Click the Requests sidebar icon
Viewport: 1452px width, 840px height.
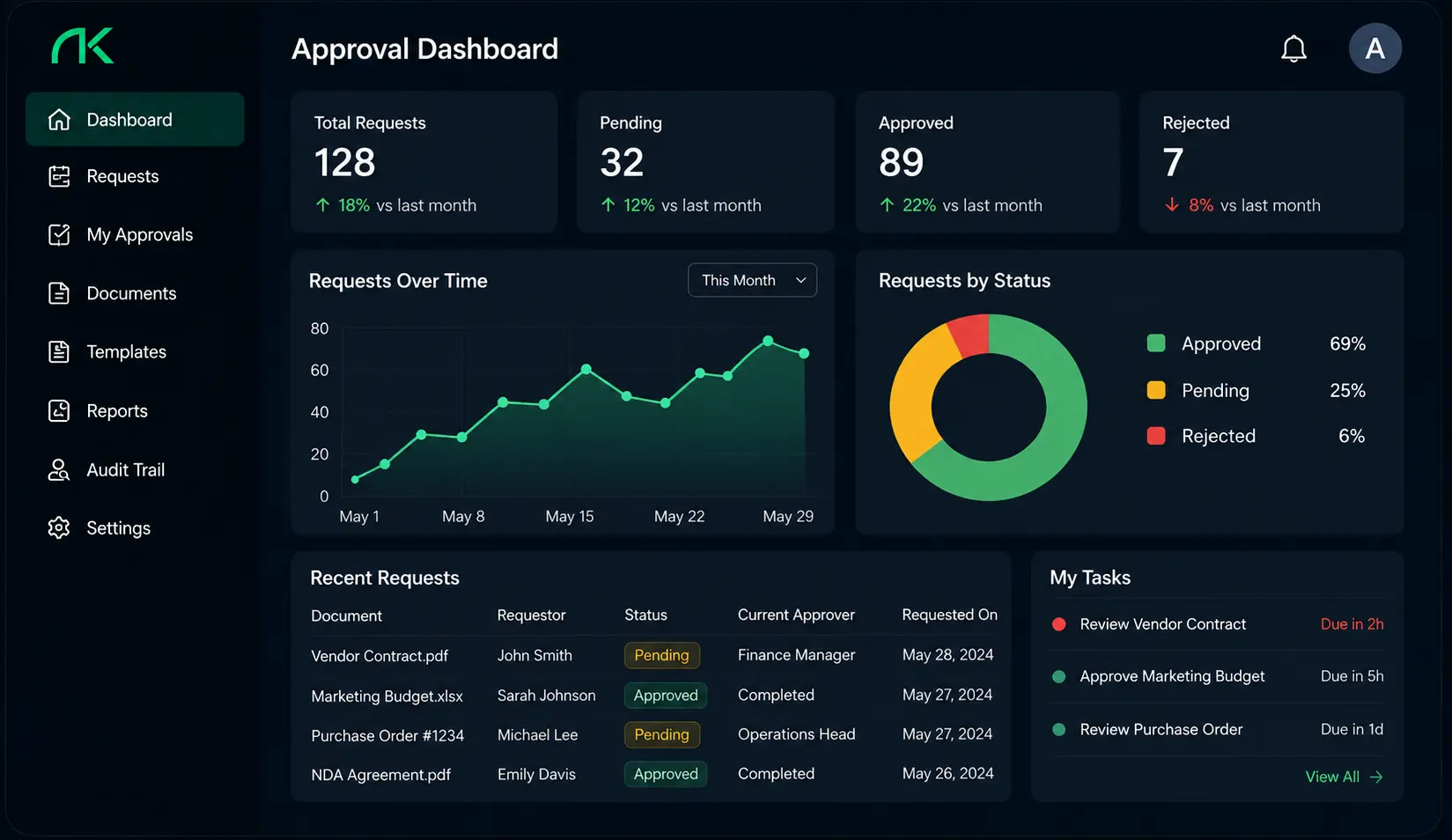pyautogui.click(x=59, y=176)
